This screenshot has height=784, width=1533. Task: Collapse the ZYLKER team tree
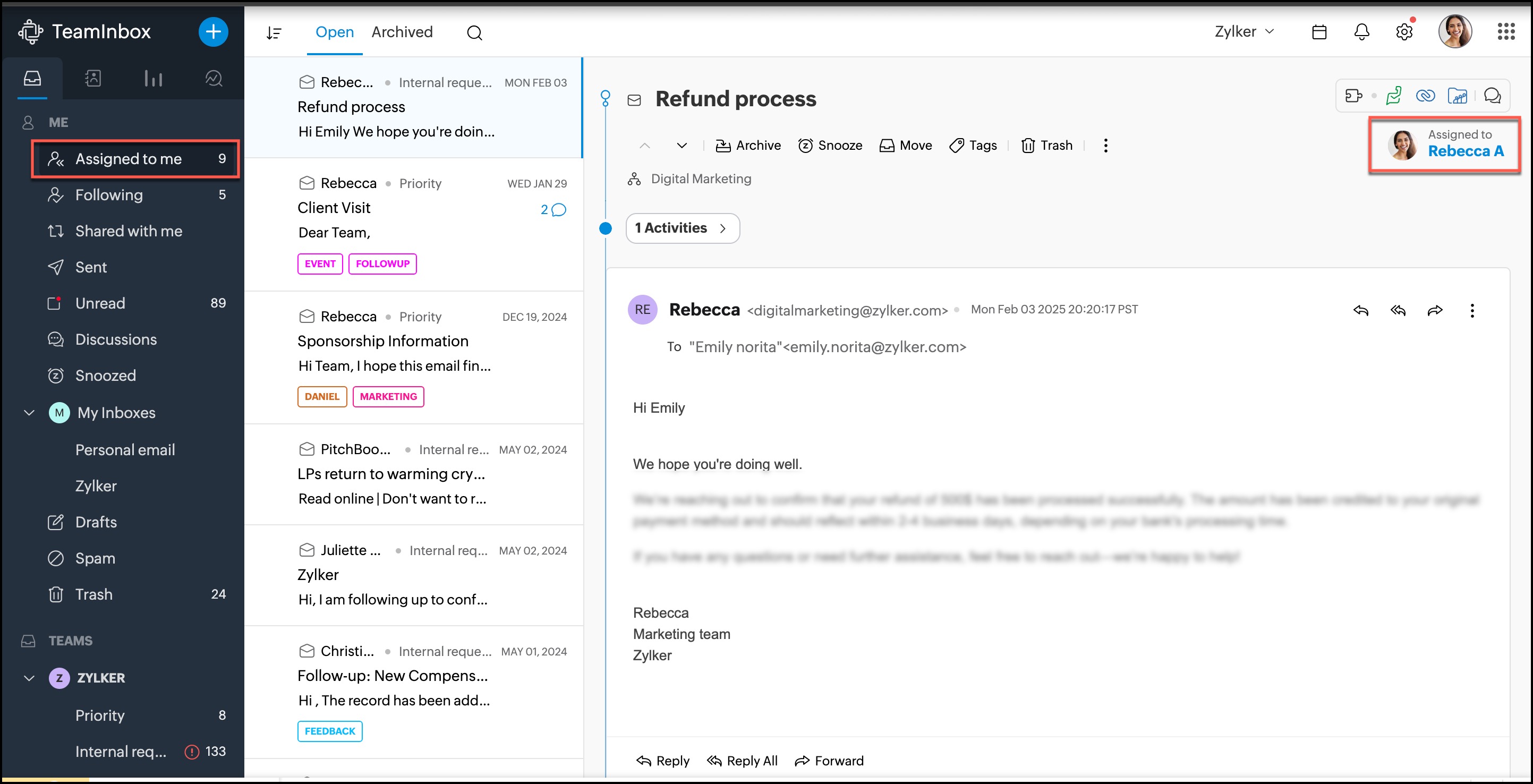29,678
